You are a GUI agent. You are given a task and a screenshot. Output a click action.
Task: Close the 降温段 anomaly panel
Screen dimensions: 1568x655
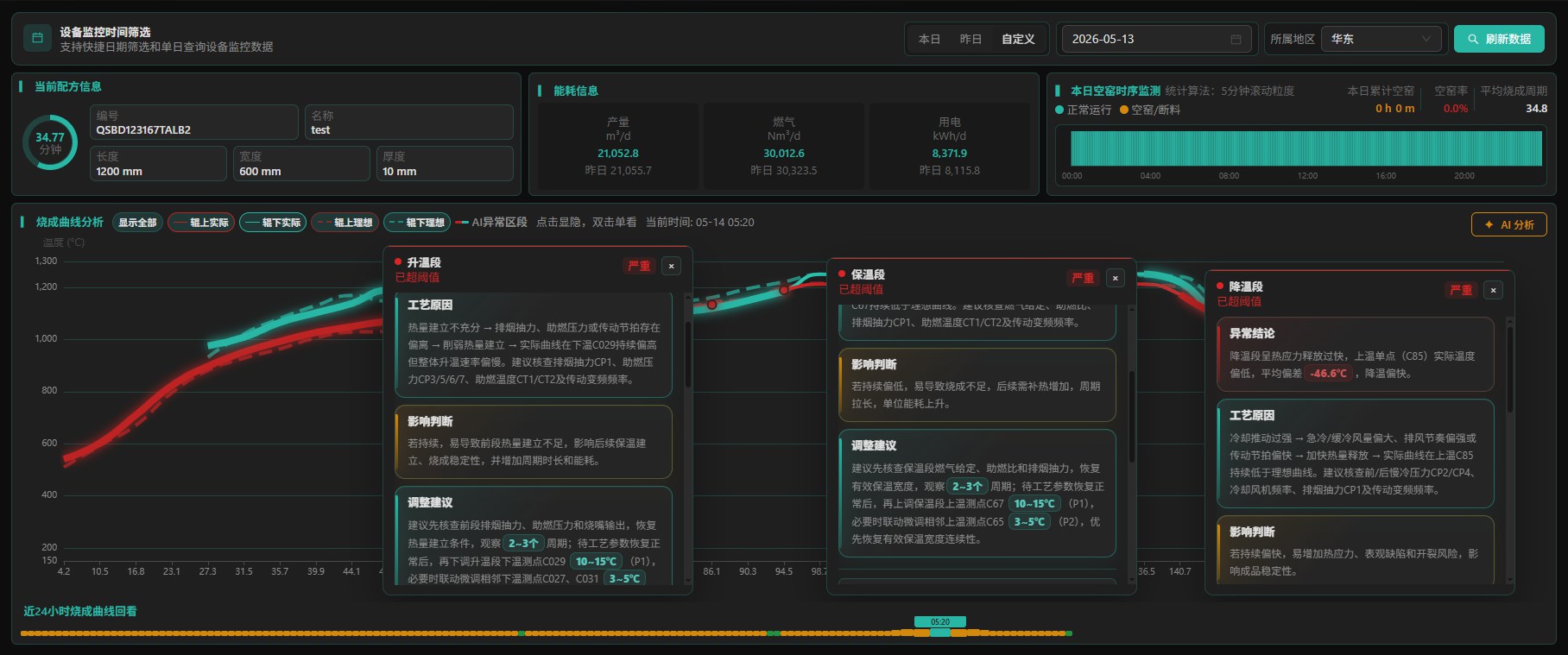point(1494,290)
